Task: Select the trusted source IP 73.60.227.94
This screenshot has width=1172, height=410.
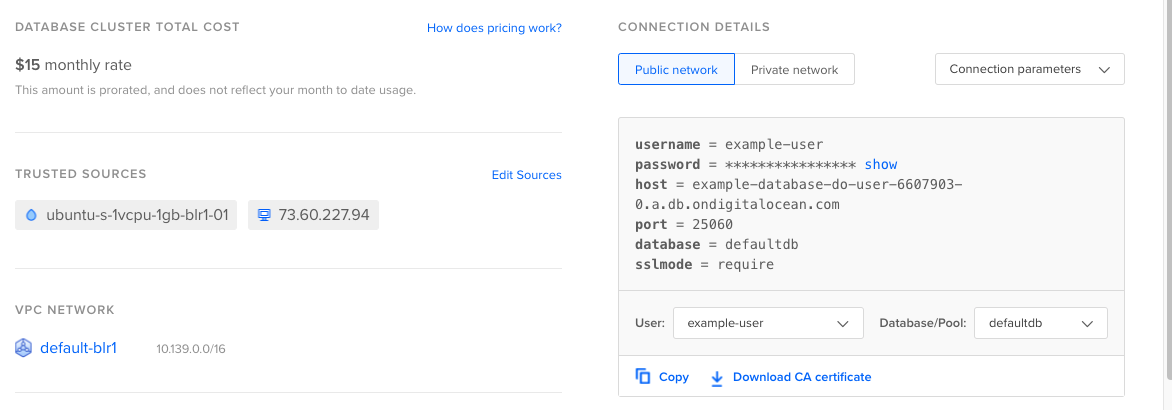Action: [313, 215]
